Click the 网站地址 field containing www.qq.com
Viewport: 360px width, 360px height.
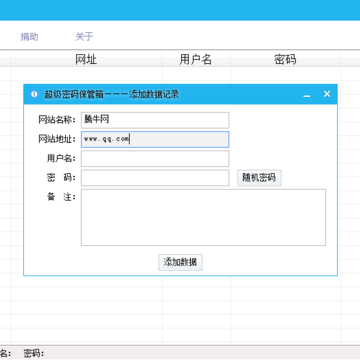(x=155, y=139)
